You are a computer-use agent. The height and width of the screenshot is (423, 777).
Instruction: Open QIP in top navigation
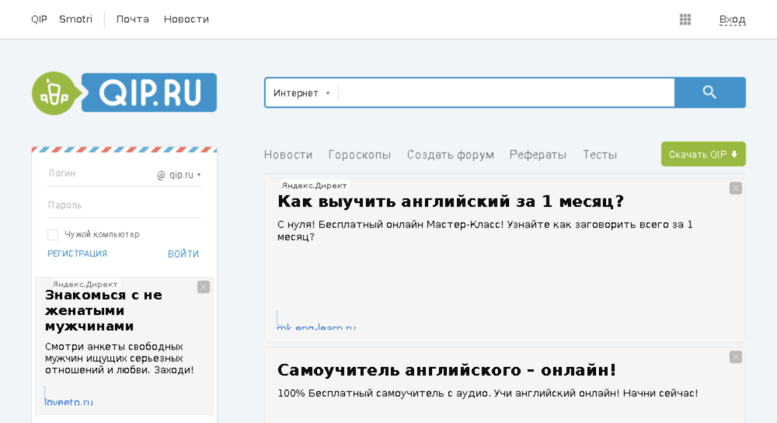pos(39,19)
